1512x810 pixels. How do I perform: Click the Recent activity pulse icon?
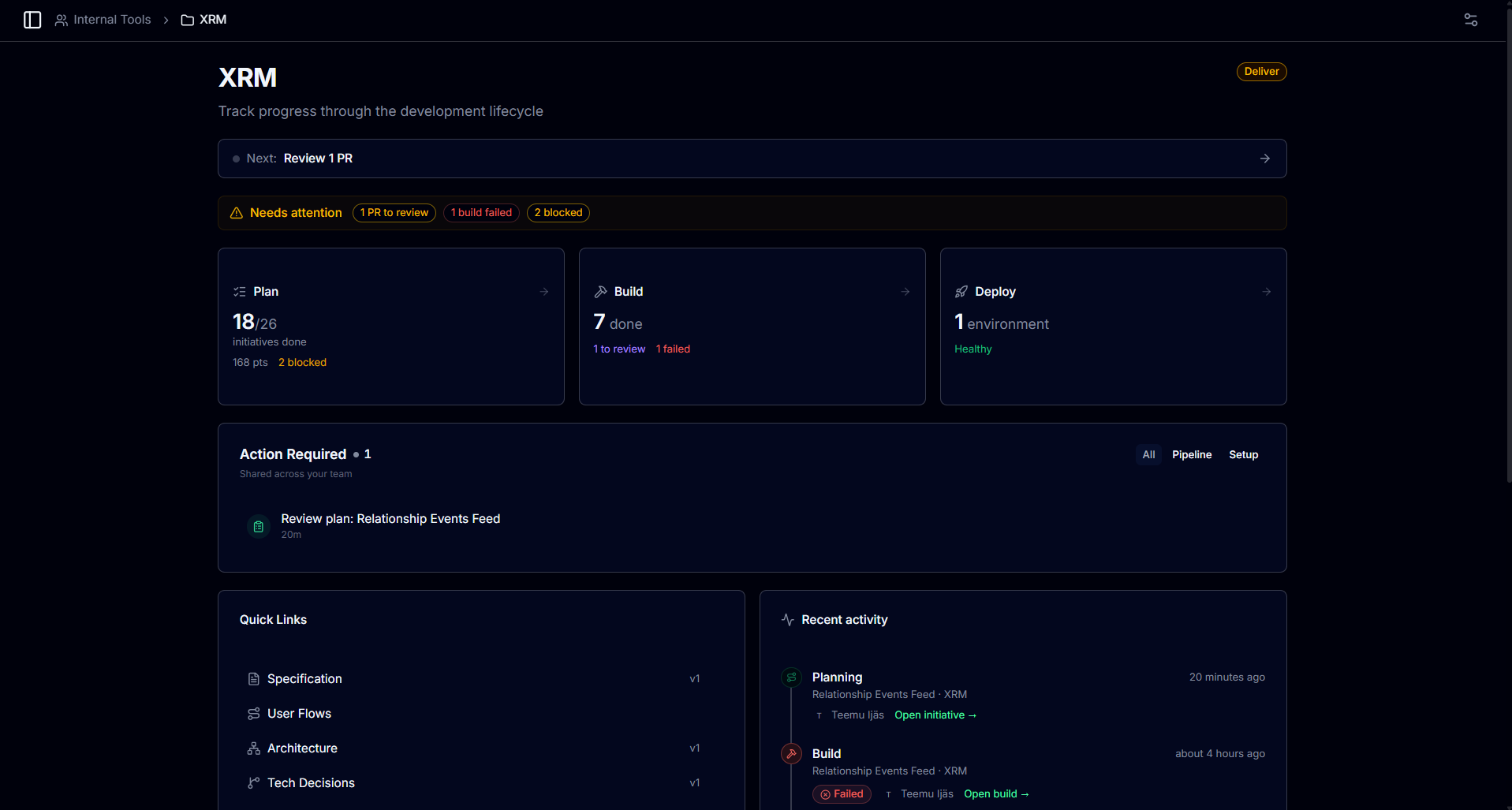click(x=787, y=620)
